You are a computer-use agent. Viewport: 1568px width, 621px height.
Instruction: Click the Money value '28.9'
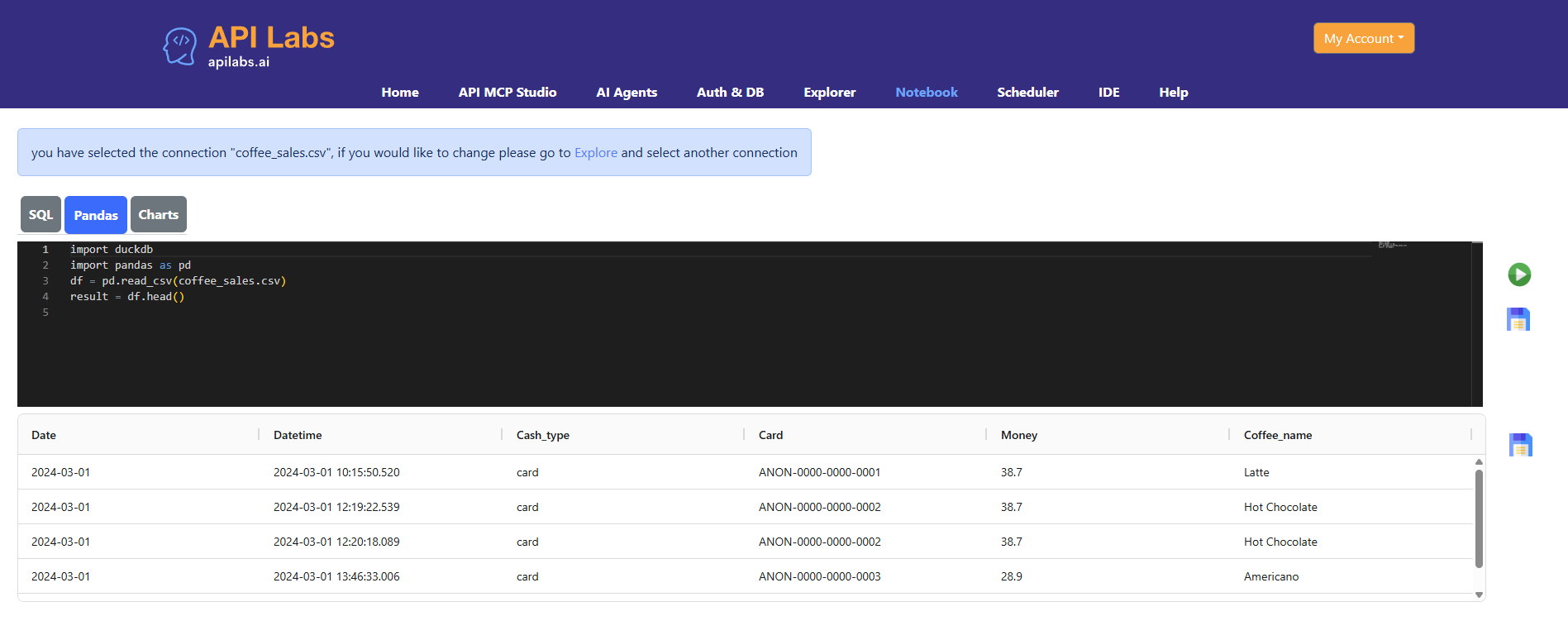tap(1011, 576)
